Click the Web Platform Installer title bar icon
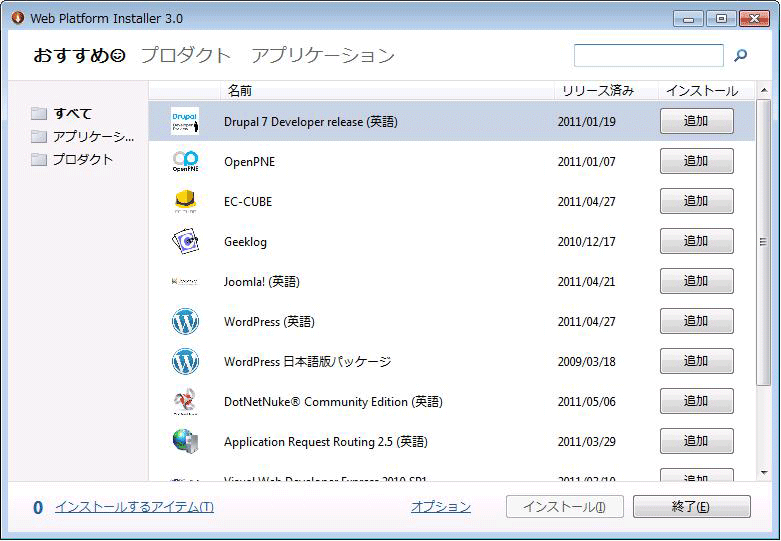781x541 pixels. tap(18, 17)
